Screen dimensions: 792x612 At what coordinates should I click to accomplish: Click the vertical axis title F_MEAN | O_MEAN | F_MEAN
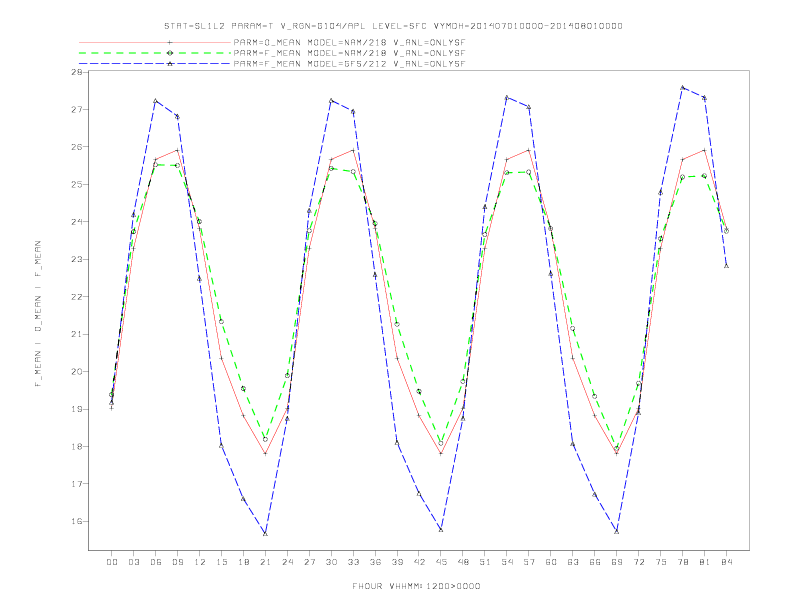pyautogui.click(x=38, y=314)
